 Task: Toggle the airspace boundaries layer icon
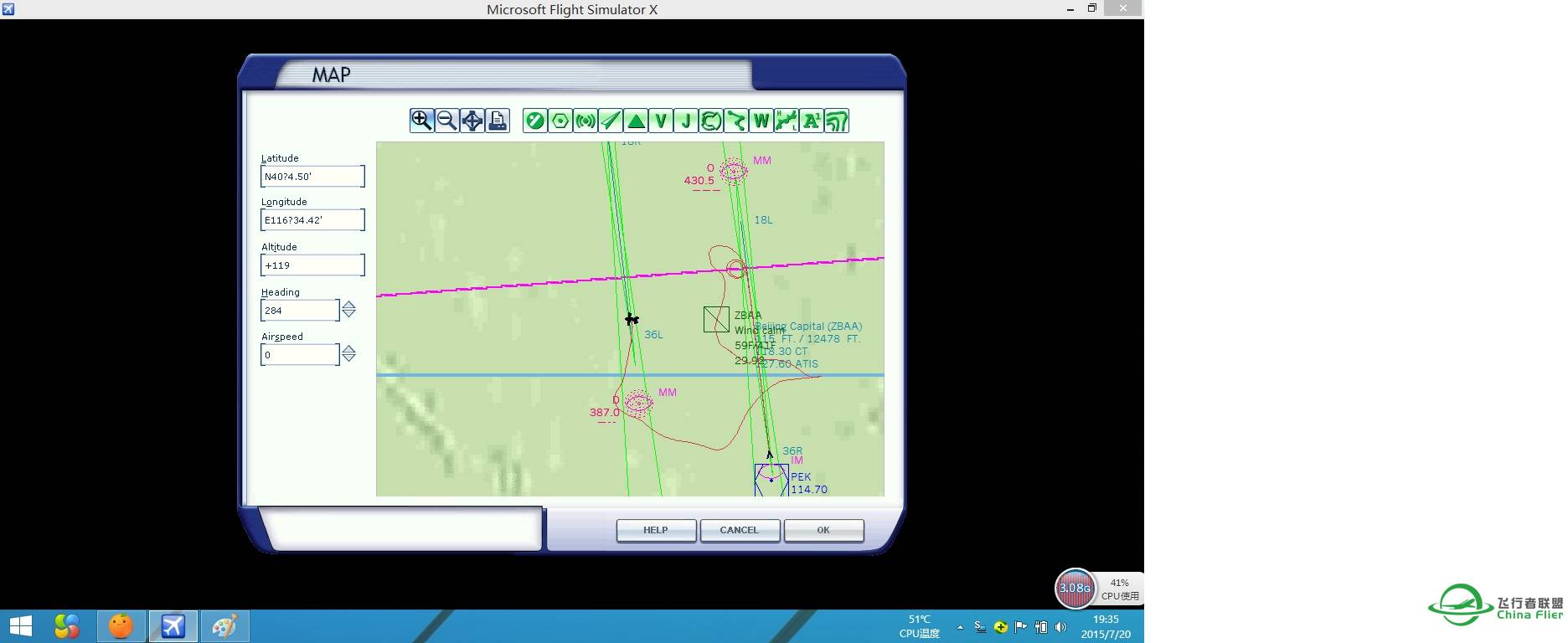(x=710, y=121)
